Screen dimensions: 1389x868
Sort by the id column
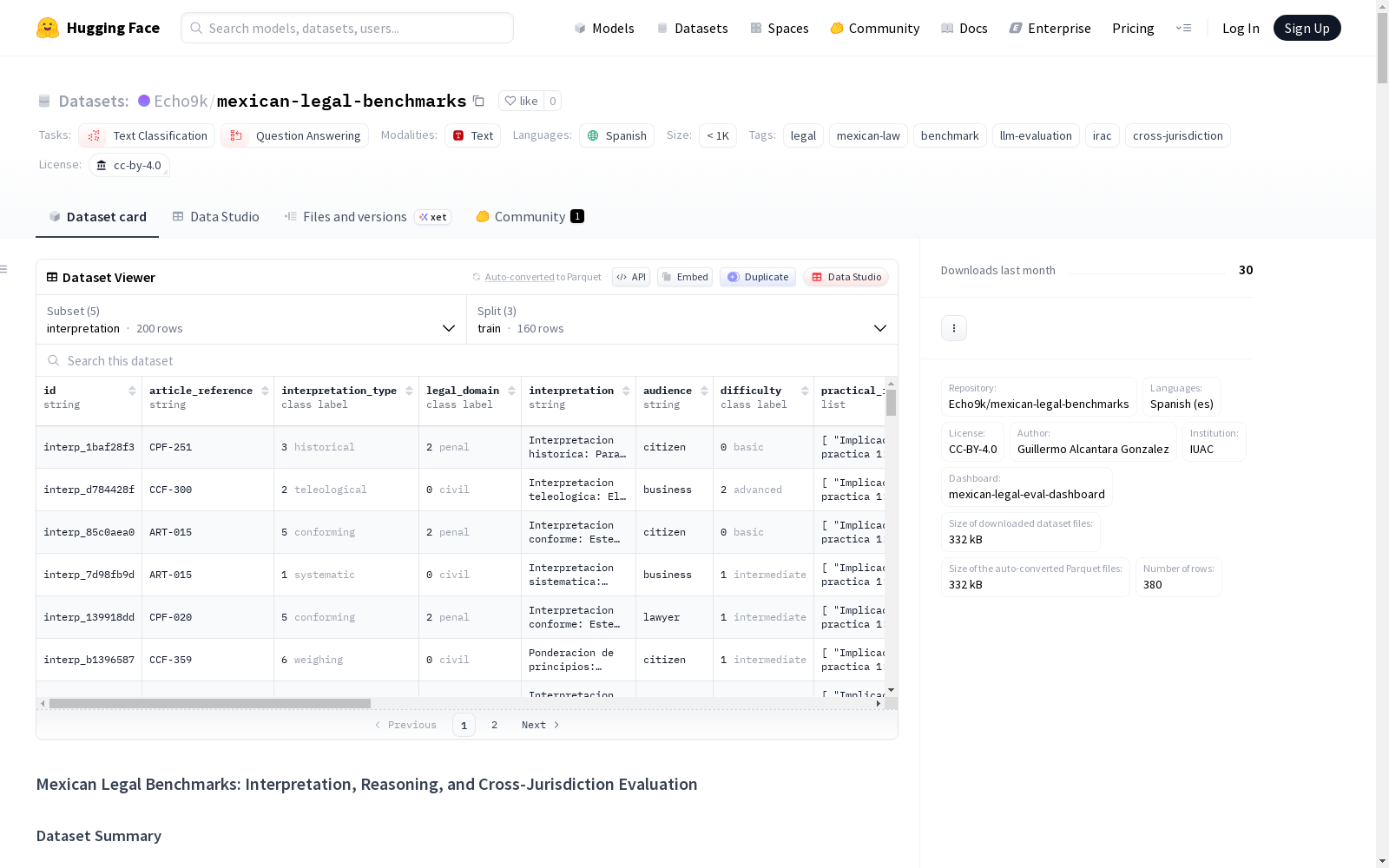tap(132, 391)
